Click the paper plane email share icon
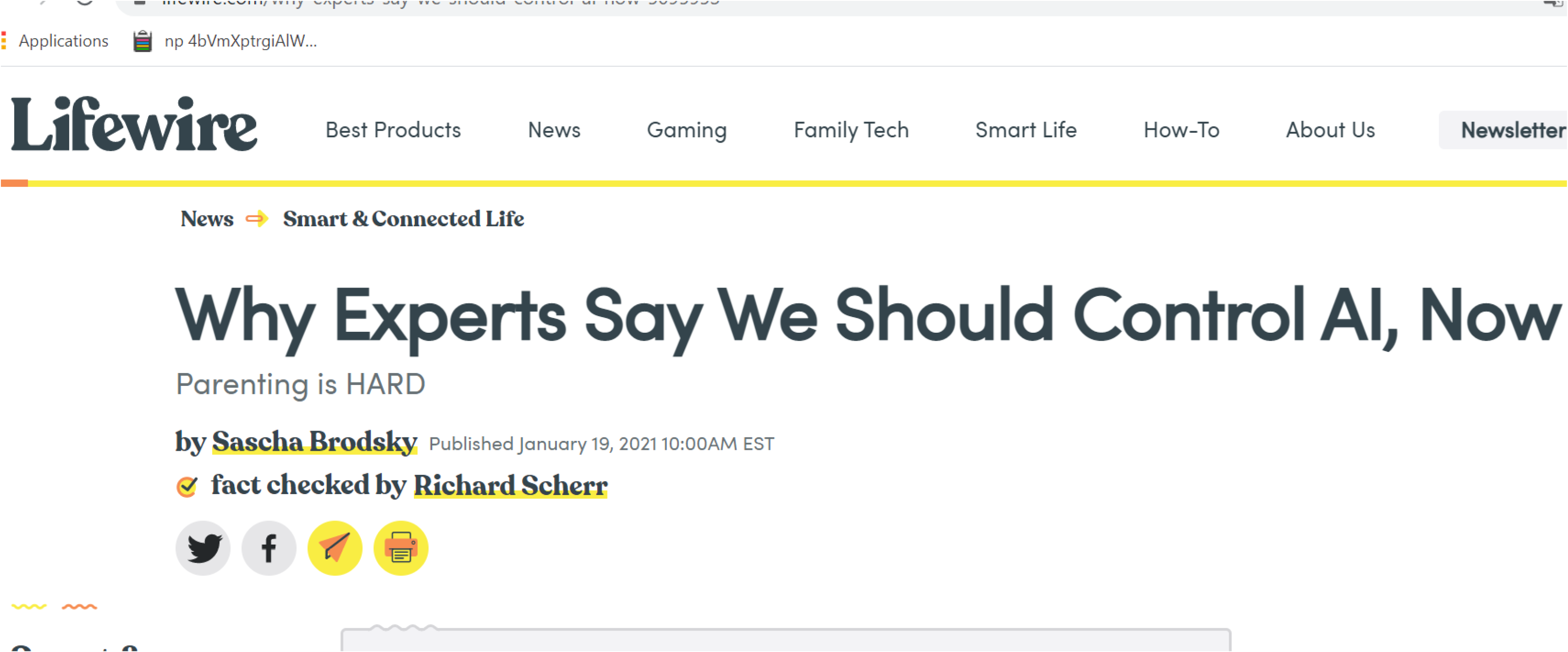The width and height of the screenshot is (1568, 652). (335, 548)
